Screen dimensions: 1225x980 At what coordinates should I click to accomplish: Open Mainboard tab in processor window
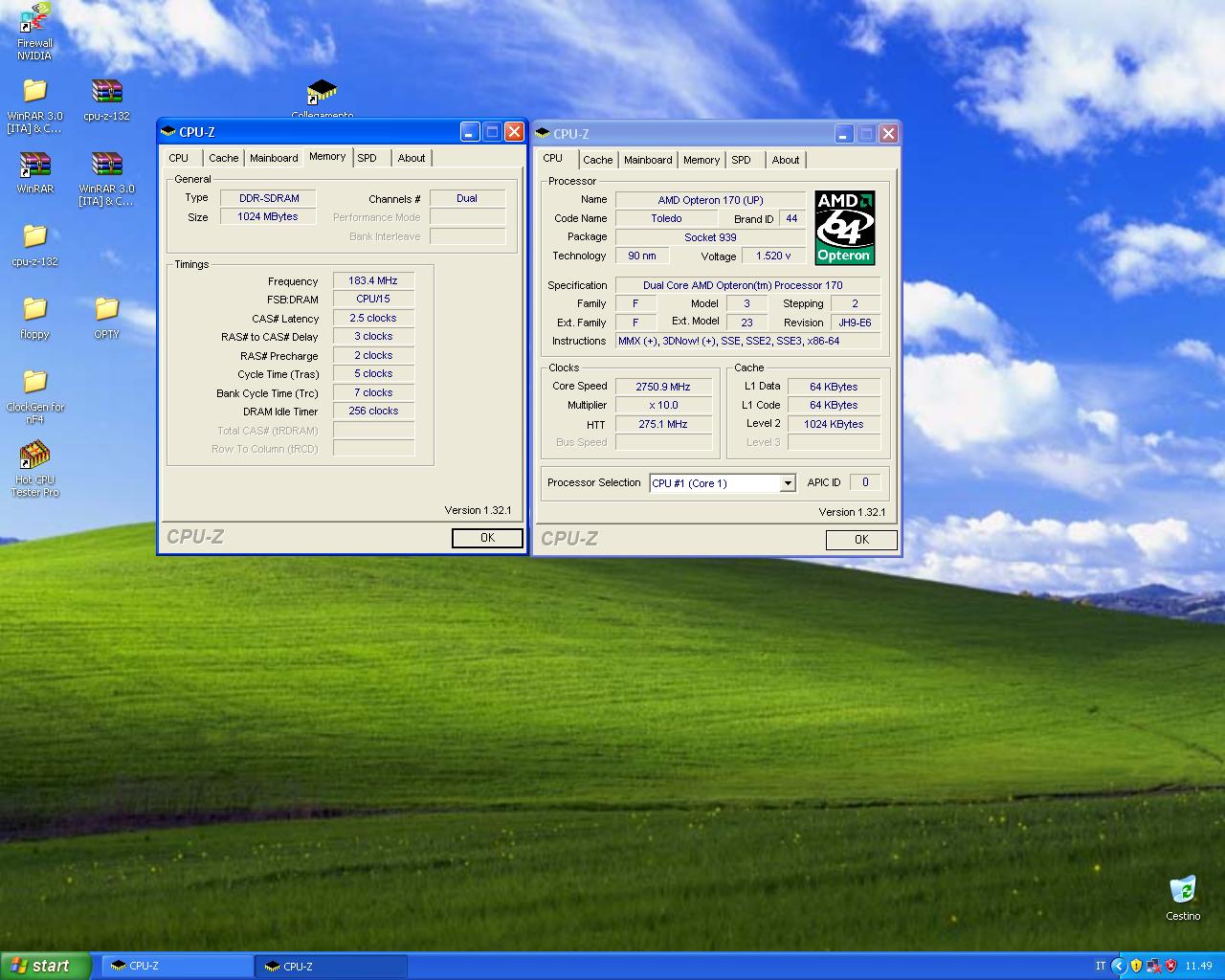click(648, 160)
